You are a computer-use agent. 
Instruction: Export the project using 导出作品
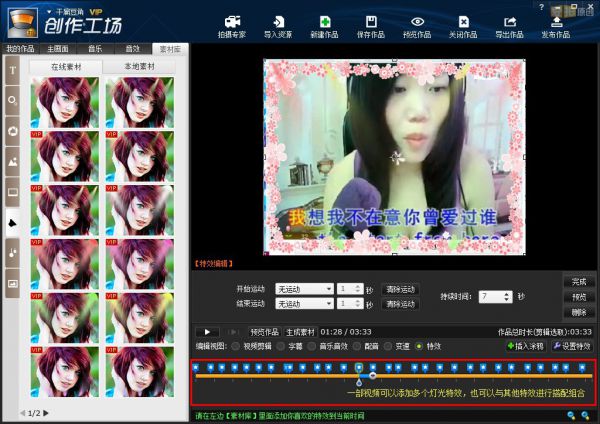pyautogui.click(x=510, y=27)
